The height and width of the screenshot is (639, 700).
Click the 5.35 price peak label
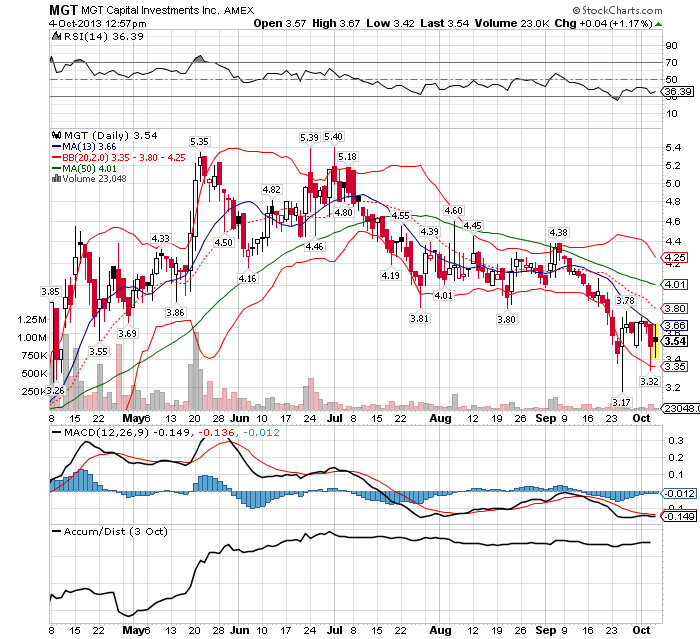coord(199,142)
